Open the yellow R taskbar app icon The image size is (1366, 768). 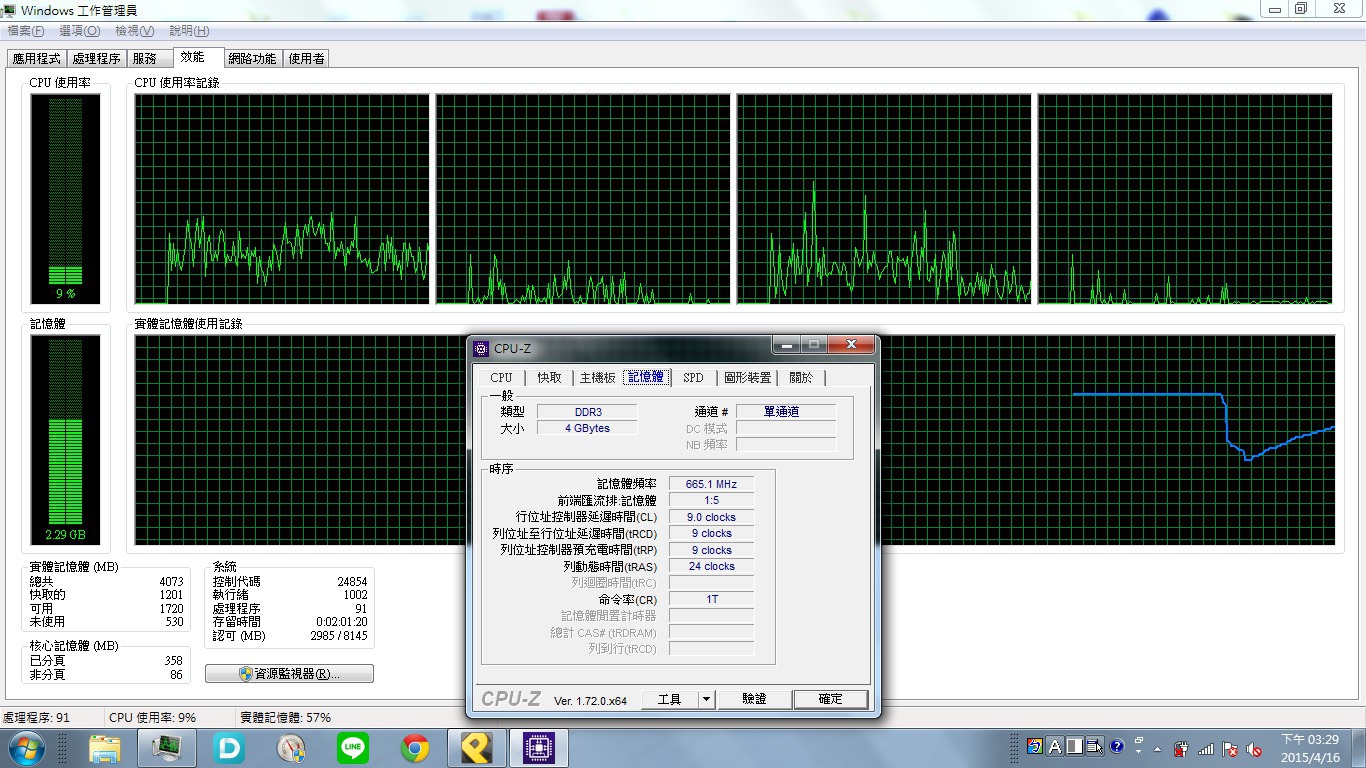(x=477, y=748)
